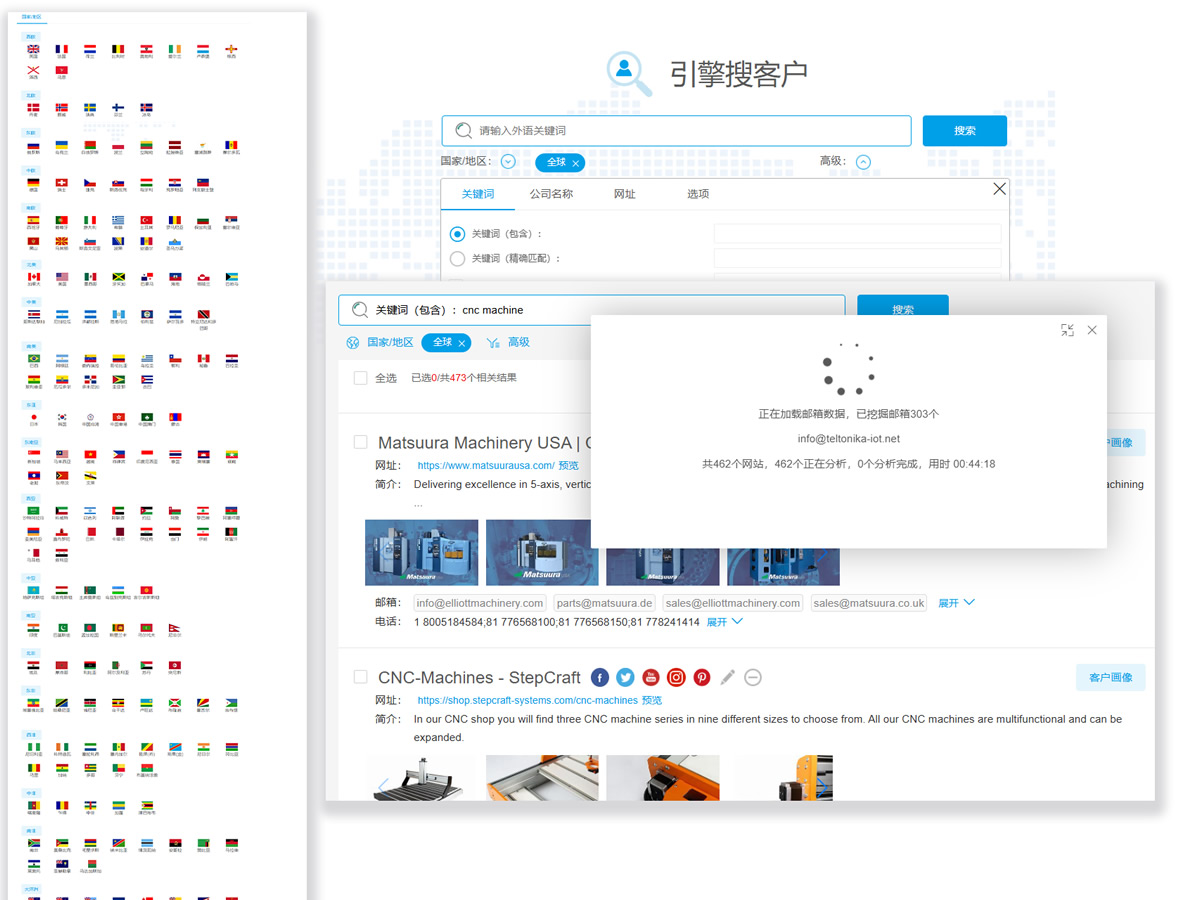Open StepCraft's Twitter icon

click(626, 677)
